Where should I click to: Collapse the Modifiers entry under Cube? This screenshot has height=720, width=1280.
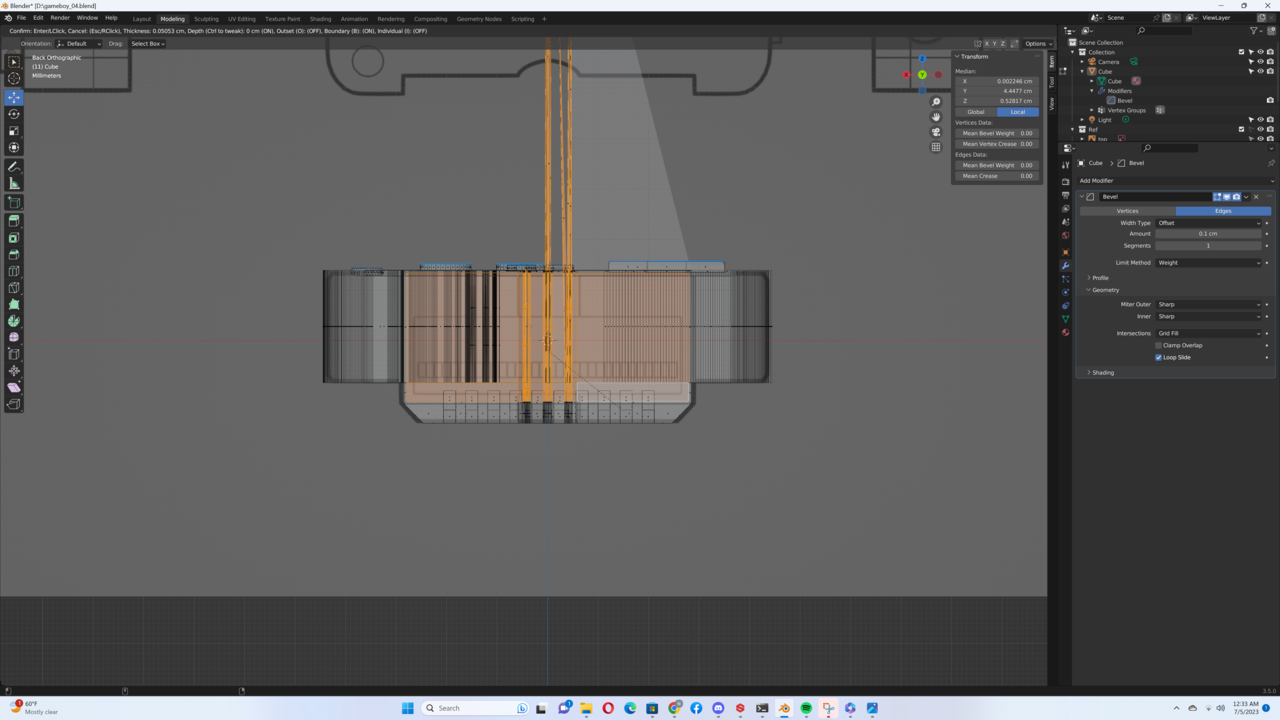coord(1091,91)
